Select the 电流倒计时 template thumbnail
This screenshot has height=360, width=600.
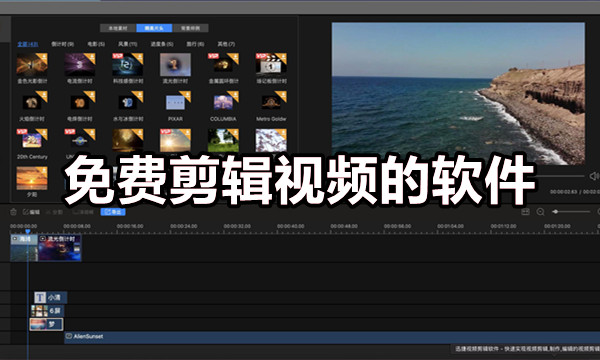80,64
